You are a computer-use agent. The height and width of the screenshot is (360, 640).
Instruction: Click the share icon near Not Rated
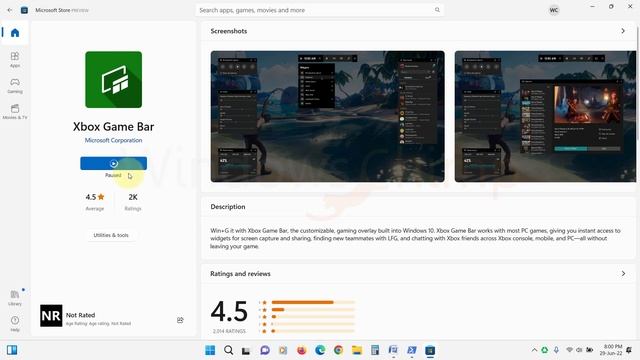[x=180, y=320]
